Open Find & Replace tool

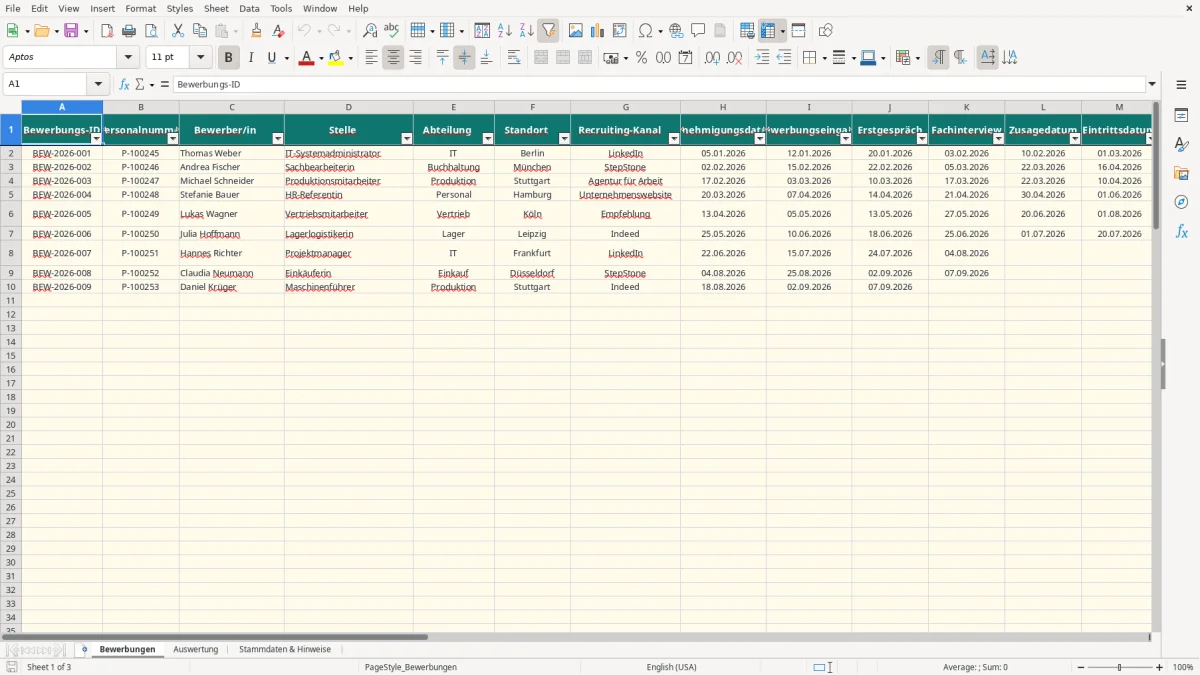pos(370,31)
